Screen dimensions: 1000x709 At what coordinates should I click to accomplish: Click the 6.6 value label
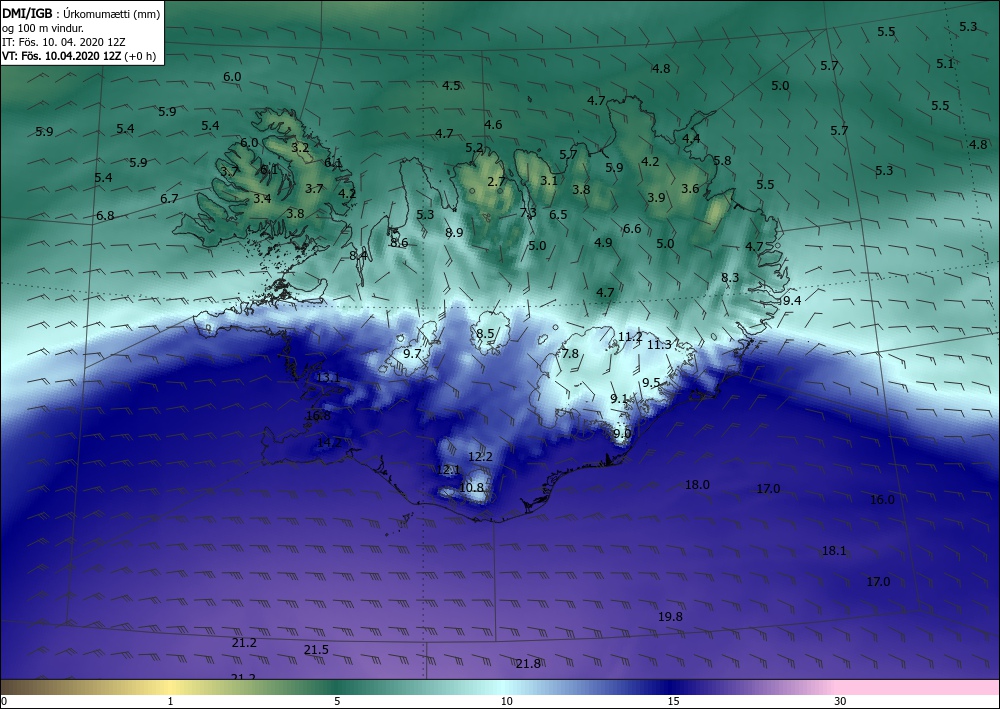click(x=632, y=229)
